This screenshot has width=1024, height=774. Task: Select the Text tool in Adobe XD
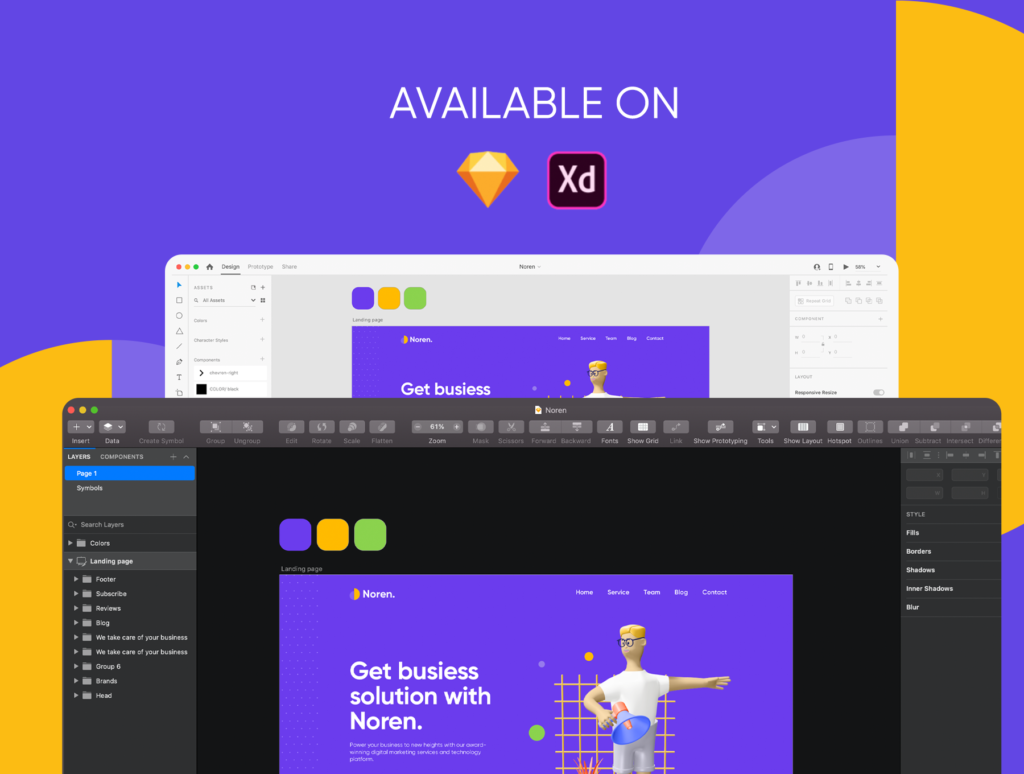pyautogui.click(x=179, y=377)
